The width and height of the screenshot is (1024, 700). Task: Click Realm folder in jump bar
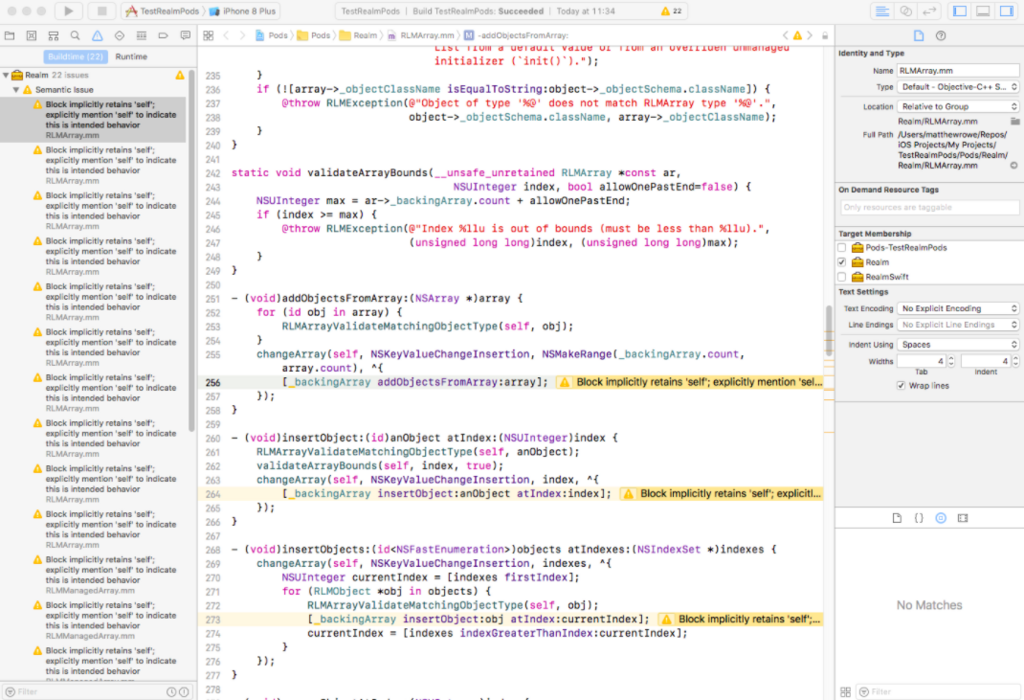point(359,36)
